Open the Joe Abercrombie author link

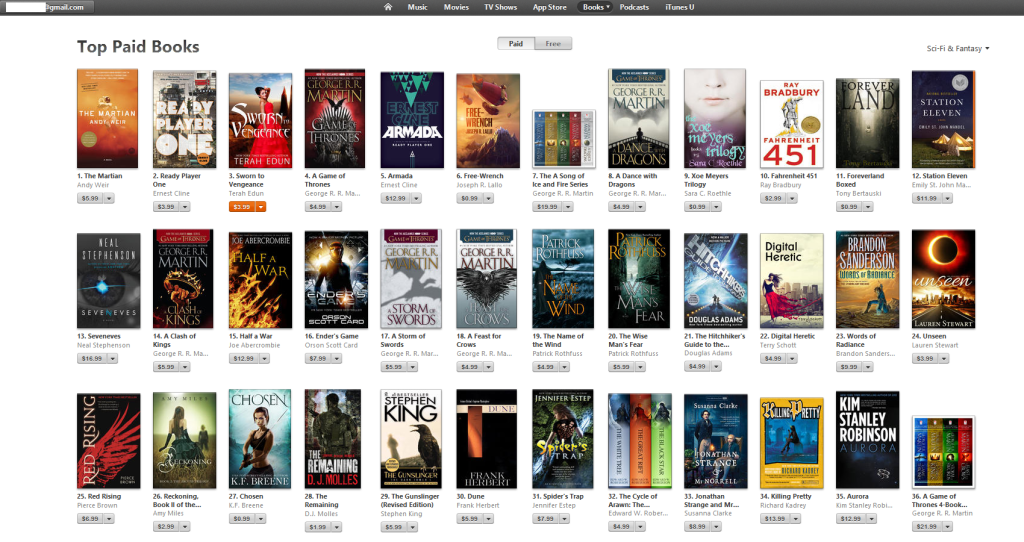pyautogui.click(x=254, y=345)
